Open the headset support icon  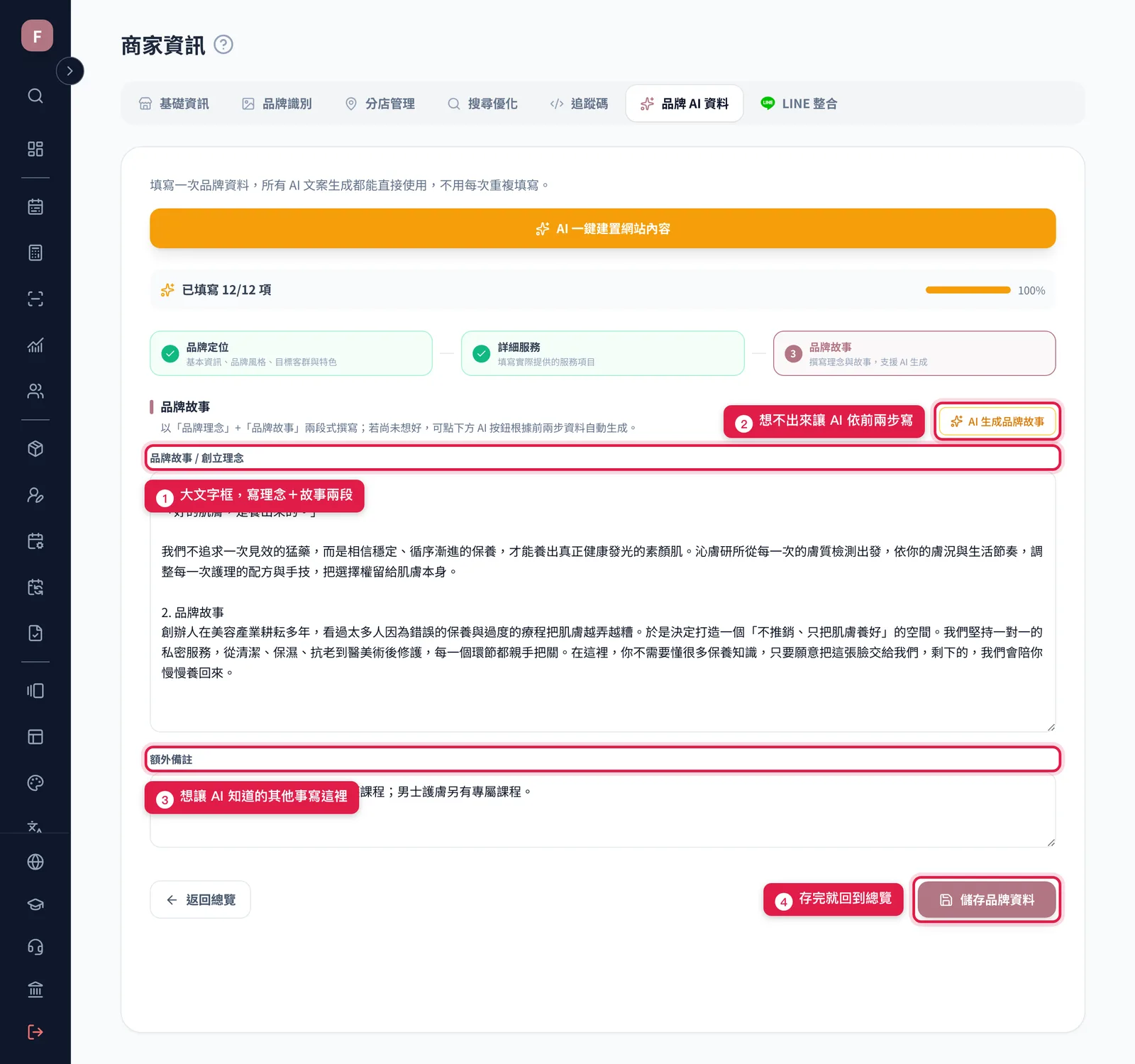pyautogui.click(x=35, y=947)
